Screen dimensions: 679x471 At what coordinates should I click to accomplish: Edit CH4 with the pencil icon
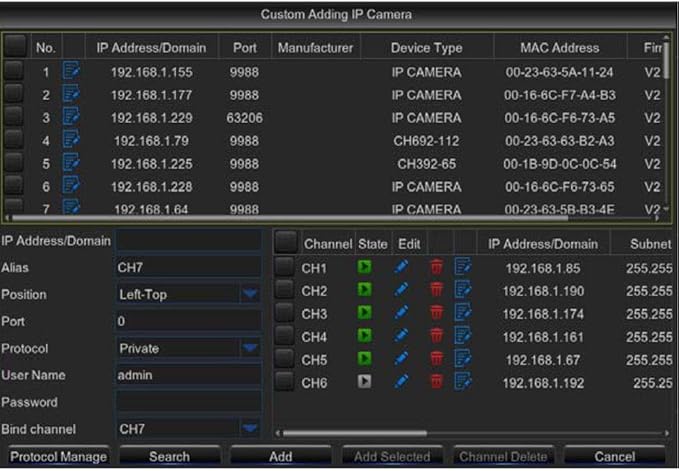tap(401, 336)
